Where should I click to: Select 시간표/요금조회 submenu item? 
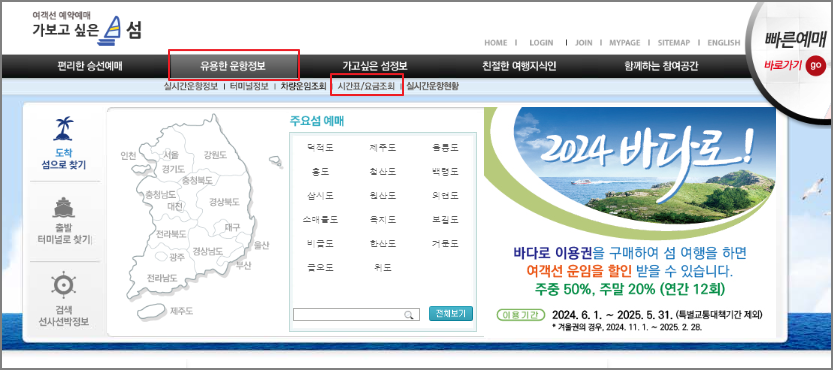point(367,86)
